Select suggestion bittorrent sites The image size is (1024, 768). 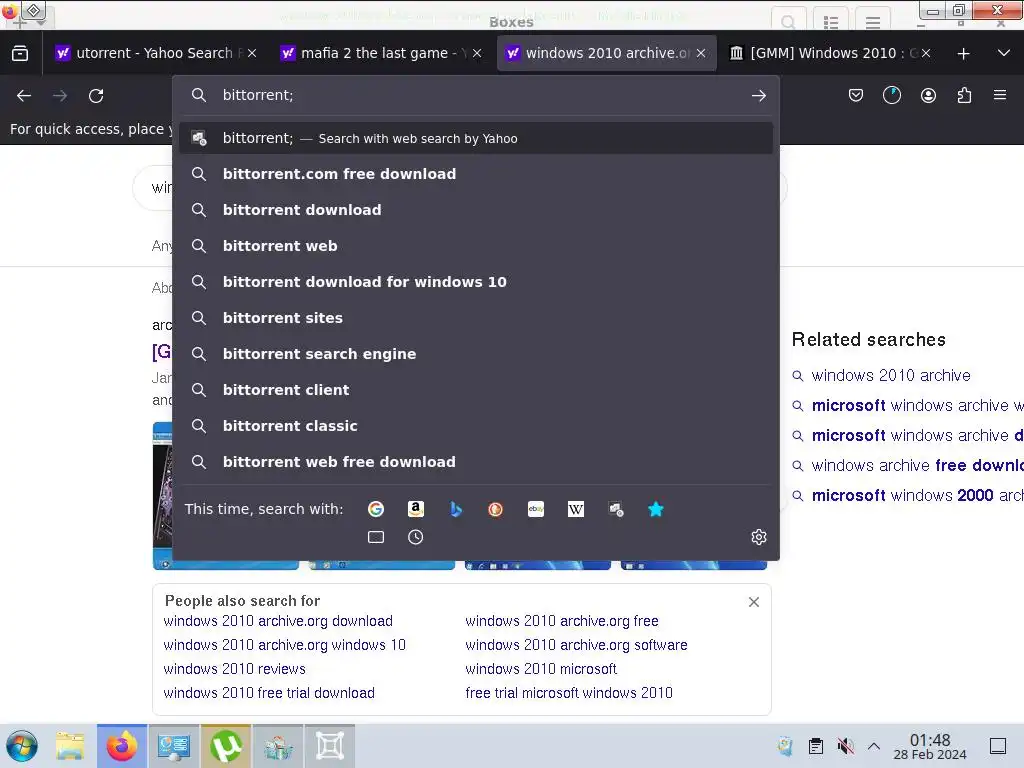coord(476,317)
